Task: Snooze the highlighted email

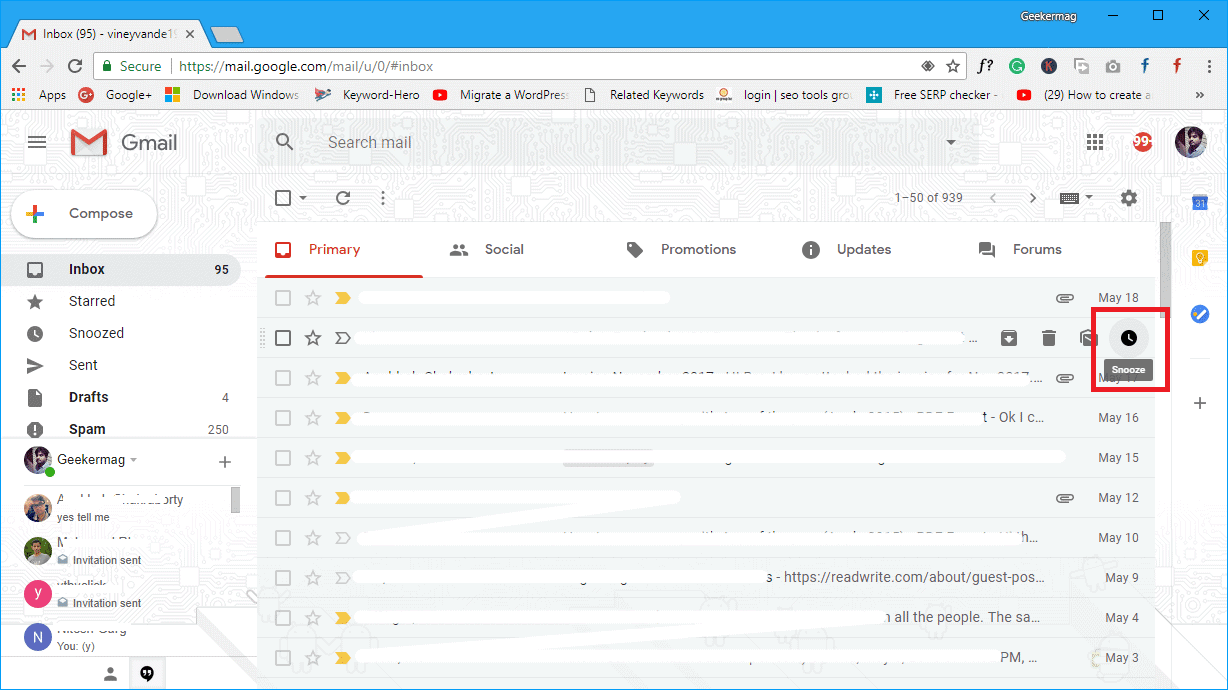Action: [x=1129, y=338]
